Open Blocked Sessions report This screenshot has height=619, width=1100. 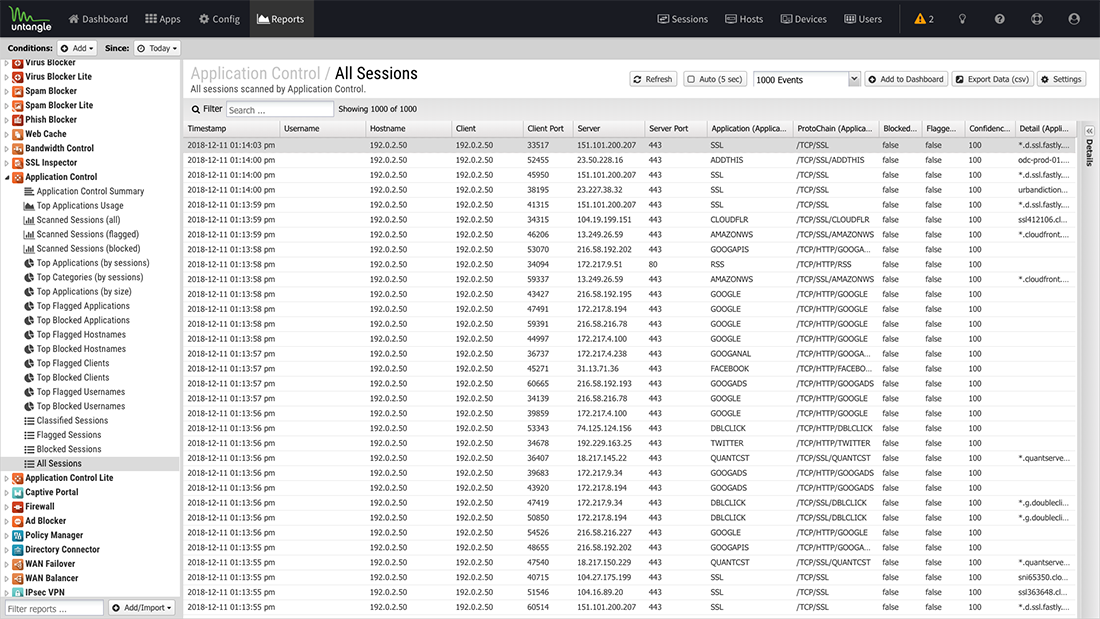click(x=68, y=449)
